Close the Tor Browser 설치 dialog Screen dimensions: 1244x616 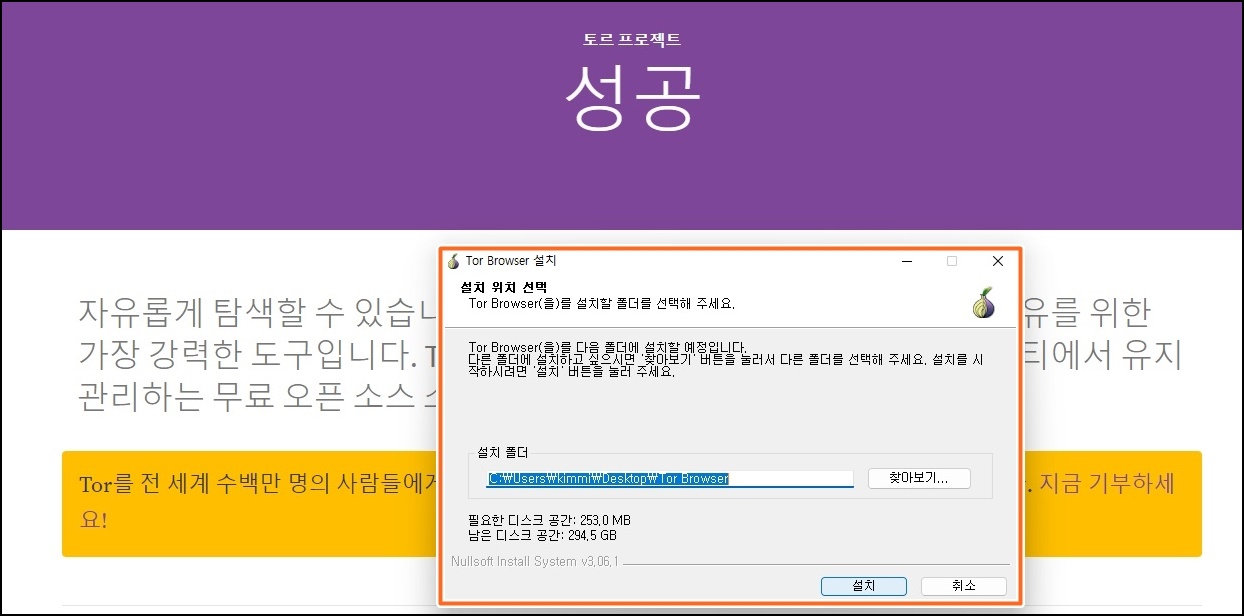click(x=997, y=261)
